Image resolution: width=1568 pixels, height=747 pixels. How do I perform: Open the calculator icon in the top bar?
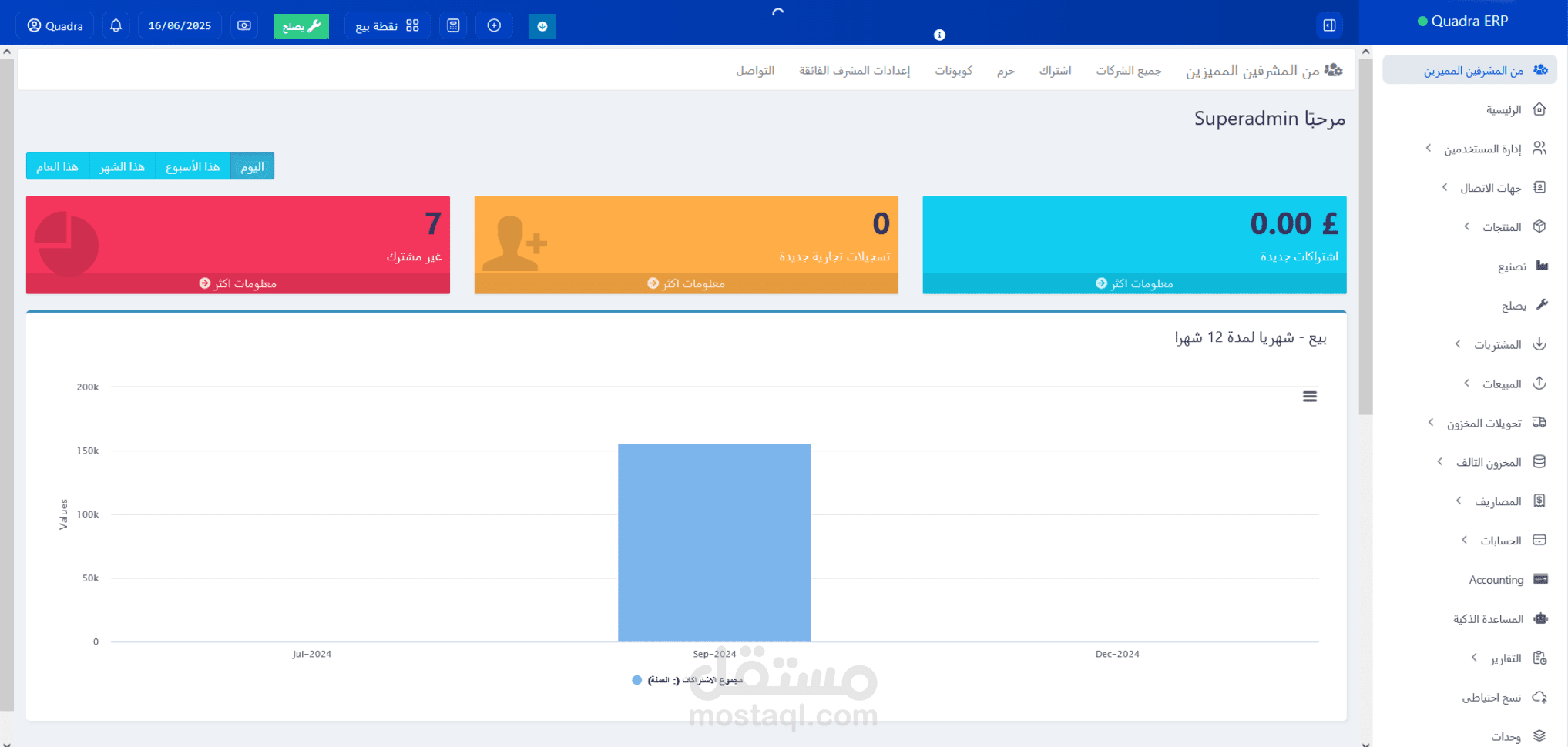[x=452, y=25]
